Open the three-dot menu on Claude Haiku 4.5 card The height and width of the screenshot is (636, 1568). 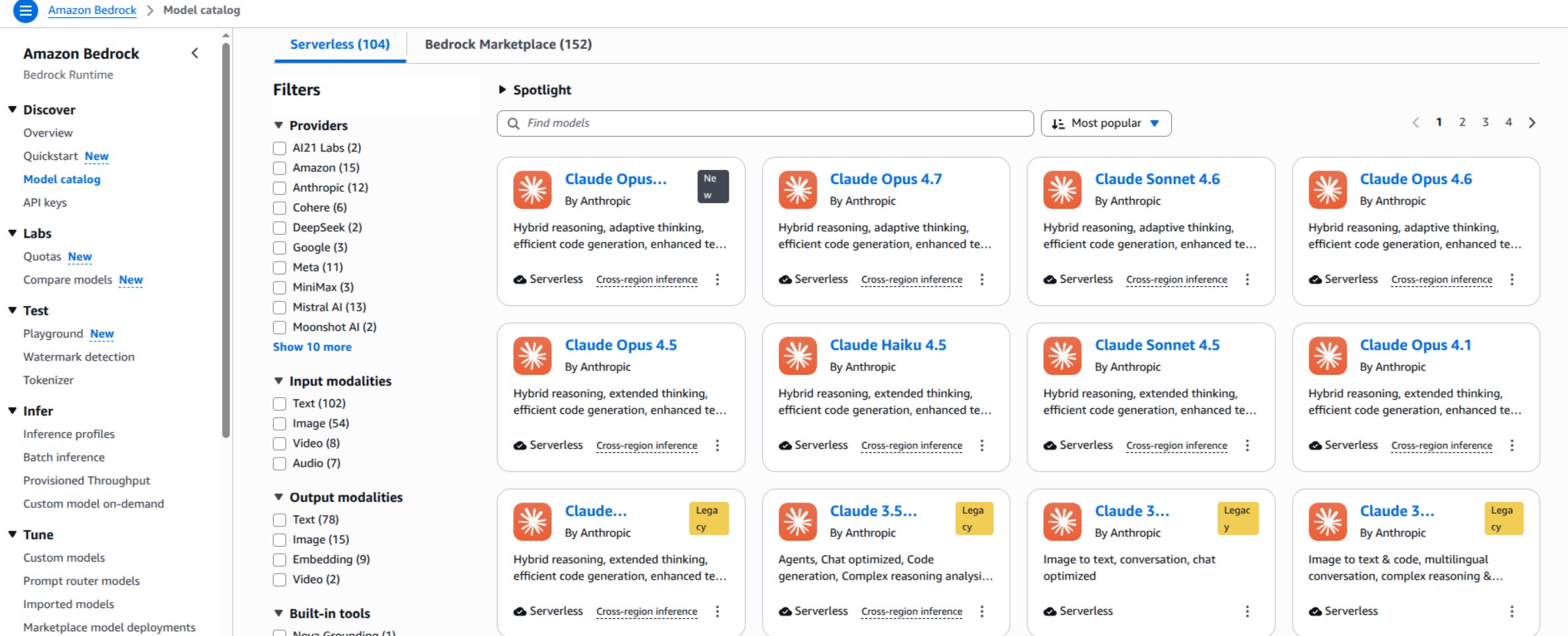982,445
